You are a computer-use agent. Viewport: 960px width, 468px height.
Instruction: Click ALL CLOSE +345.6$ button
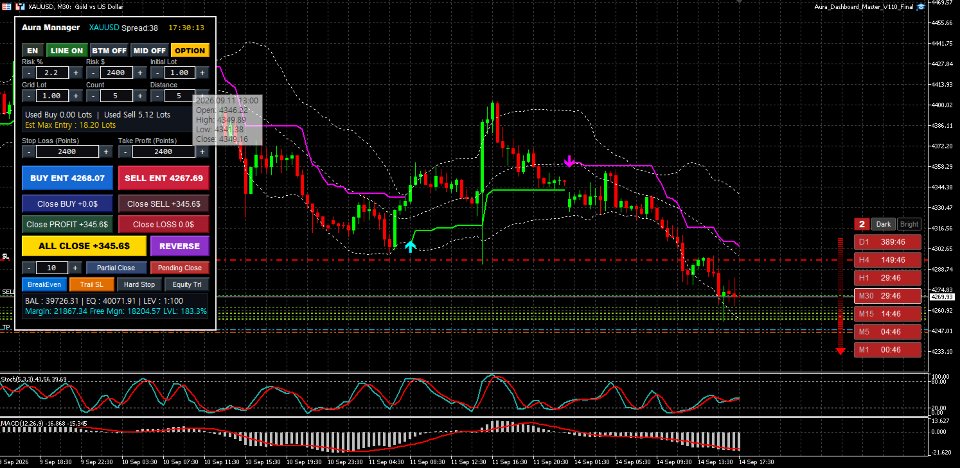pyautogui.click(x=84, y=246)
